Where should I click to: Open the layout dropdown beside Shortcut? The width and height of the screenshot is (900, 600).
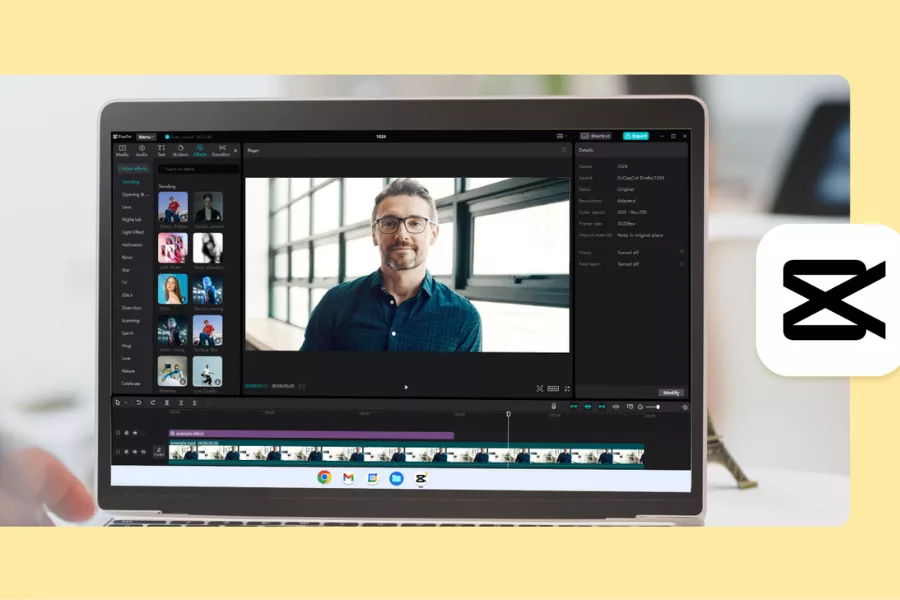562,136
